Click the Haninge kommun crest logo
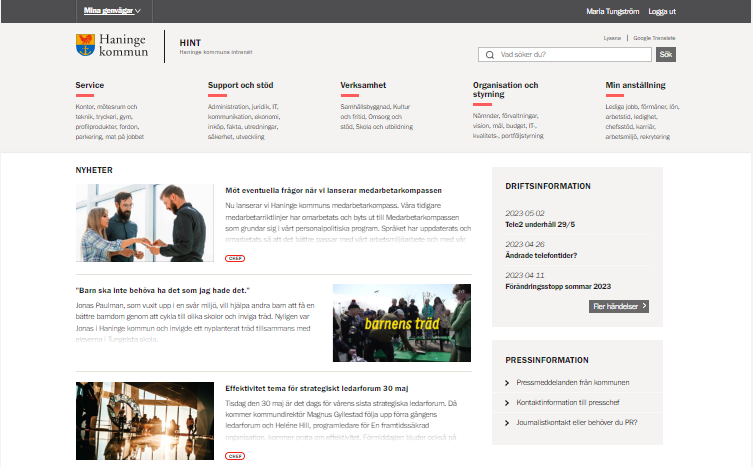 click(x=85, y=46)
